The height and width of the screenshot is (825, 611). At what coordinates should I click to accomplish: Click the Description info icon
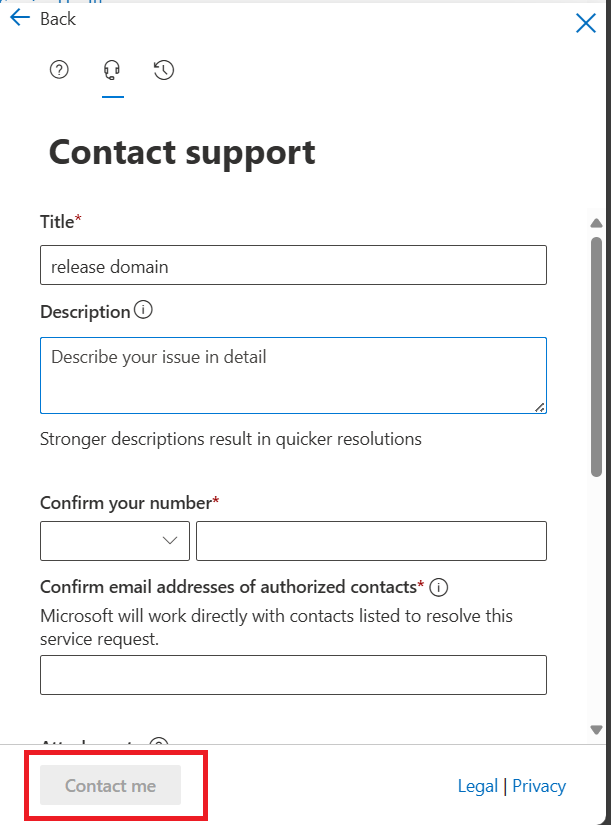[144, 311]
